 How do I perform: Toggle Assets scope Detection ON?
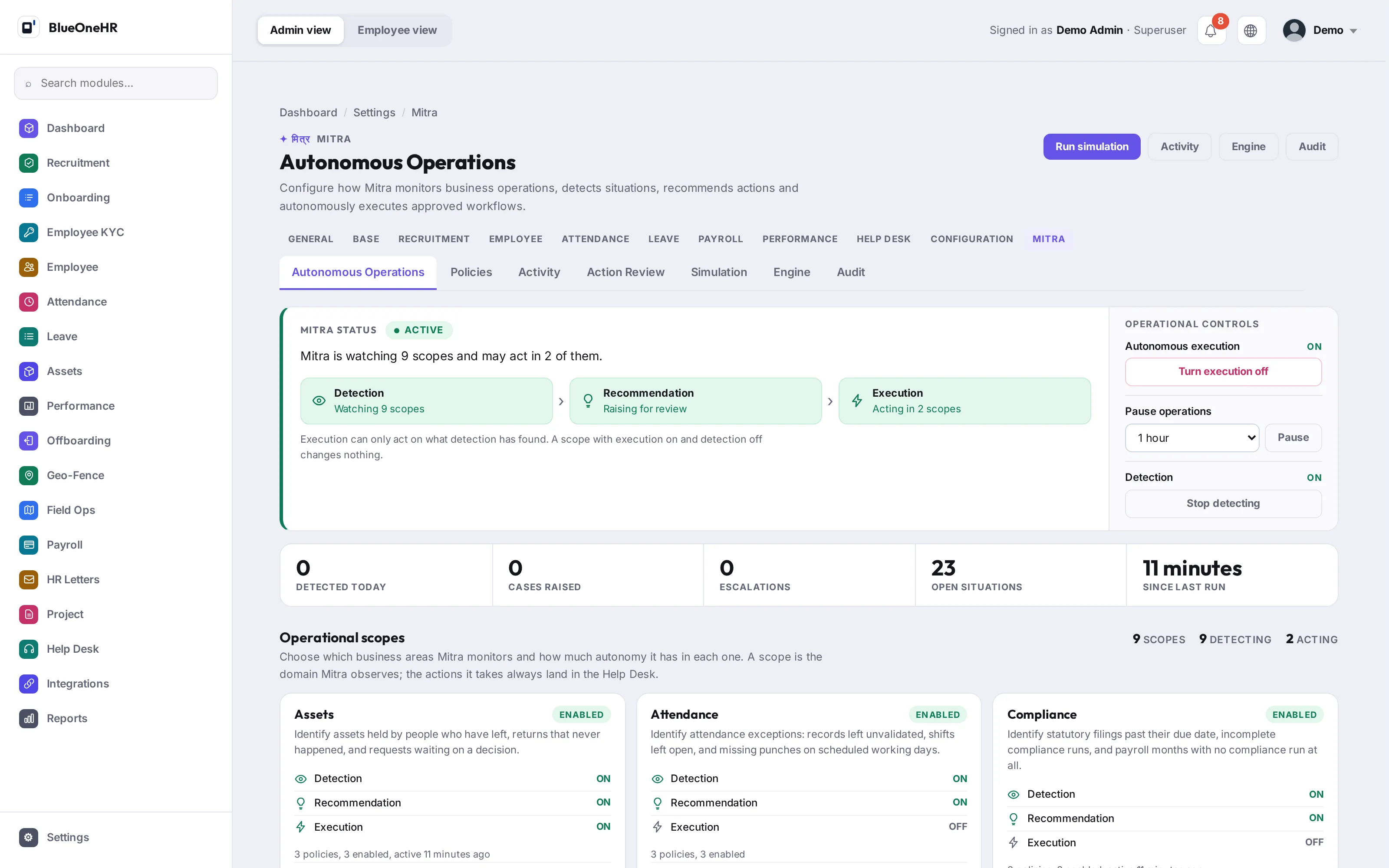point(603,779)
